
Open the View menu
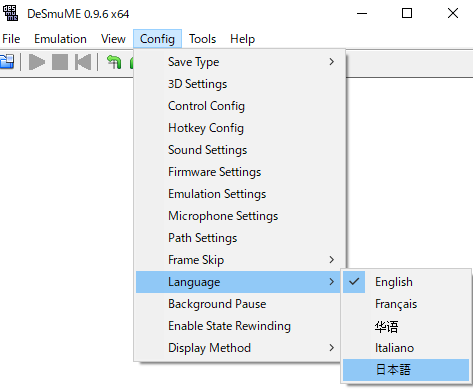pos(113,39)
